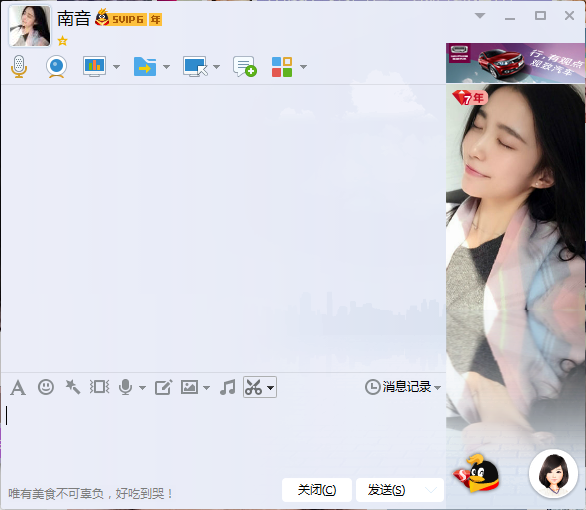Open the emoji smiley picker
Screen dimensions: 586x510
[x=46, y=387]
